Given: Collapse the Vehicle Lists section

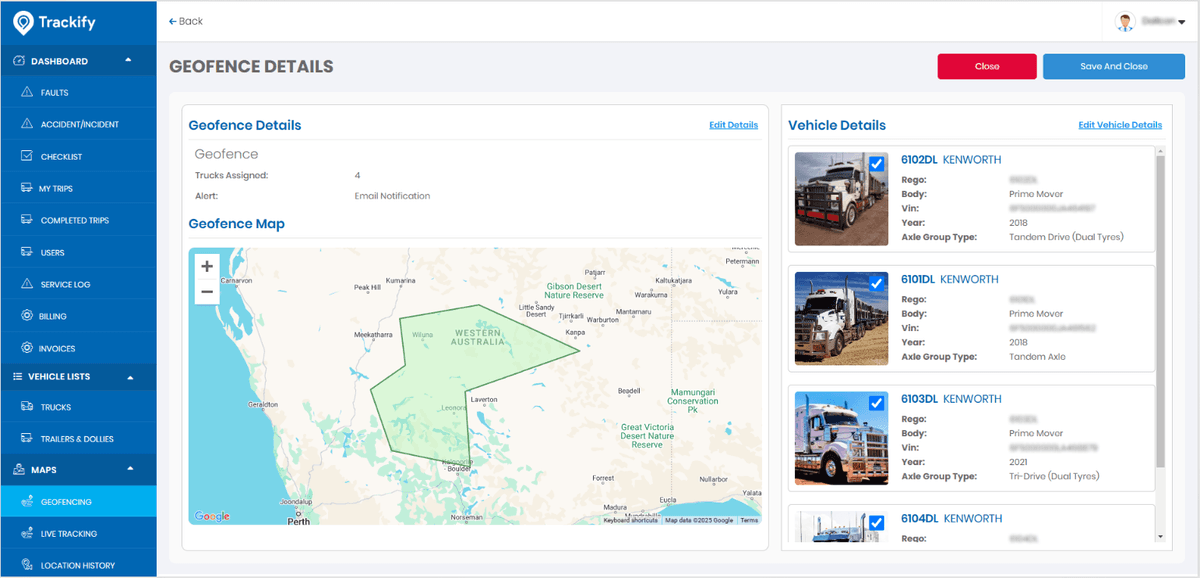Looking at the screenshot, I should [x=129, y=377].
